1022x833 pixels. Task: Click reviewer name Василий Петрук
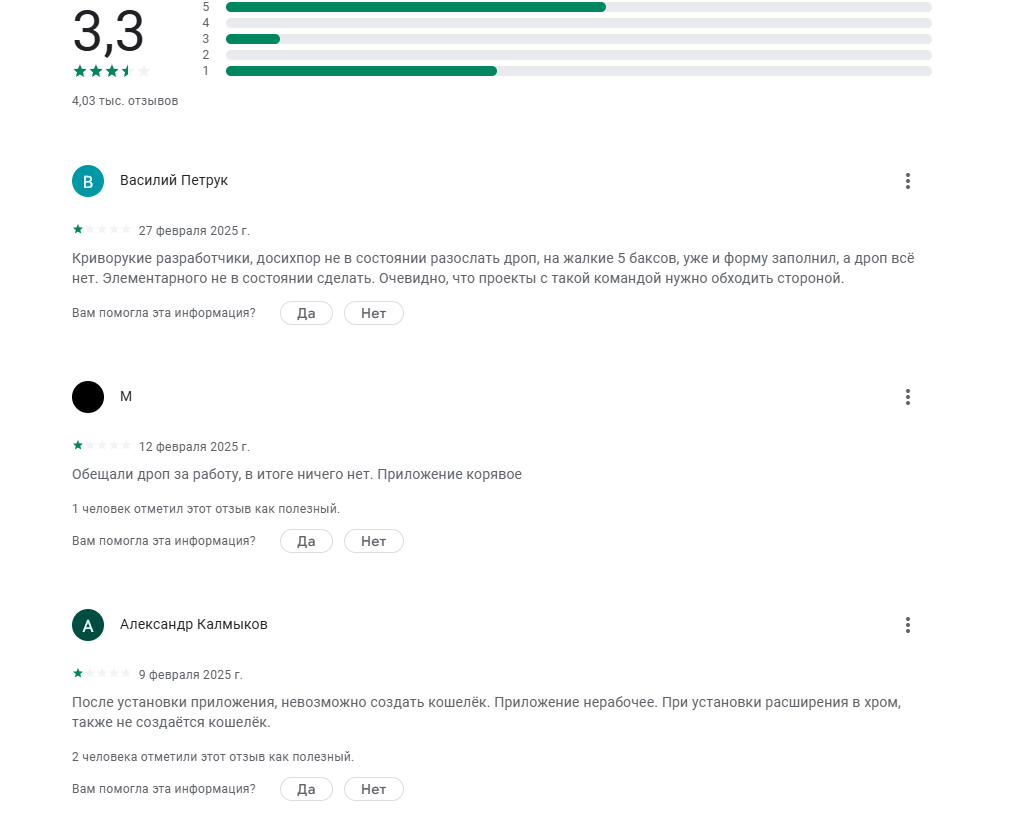point(174,181)
